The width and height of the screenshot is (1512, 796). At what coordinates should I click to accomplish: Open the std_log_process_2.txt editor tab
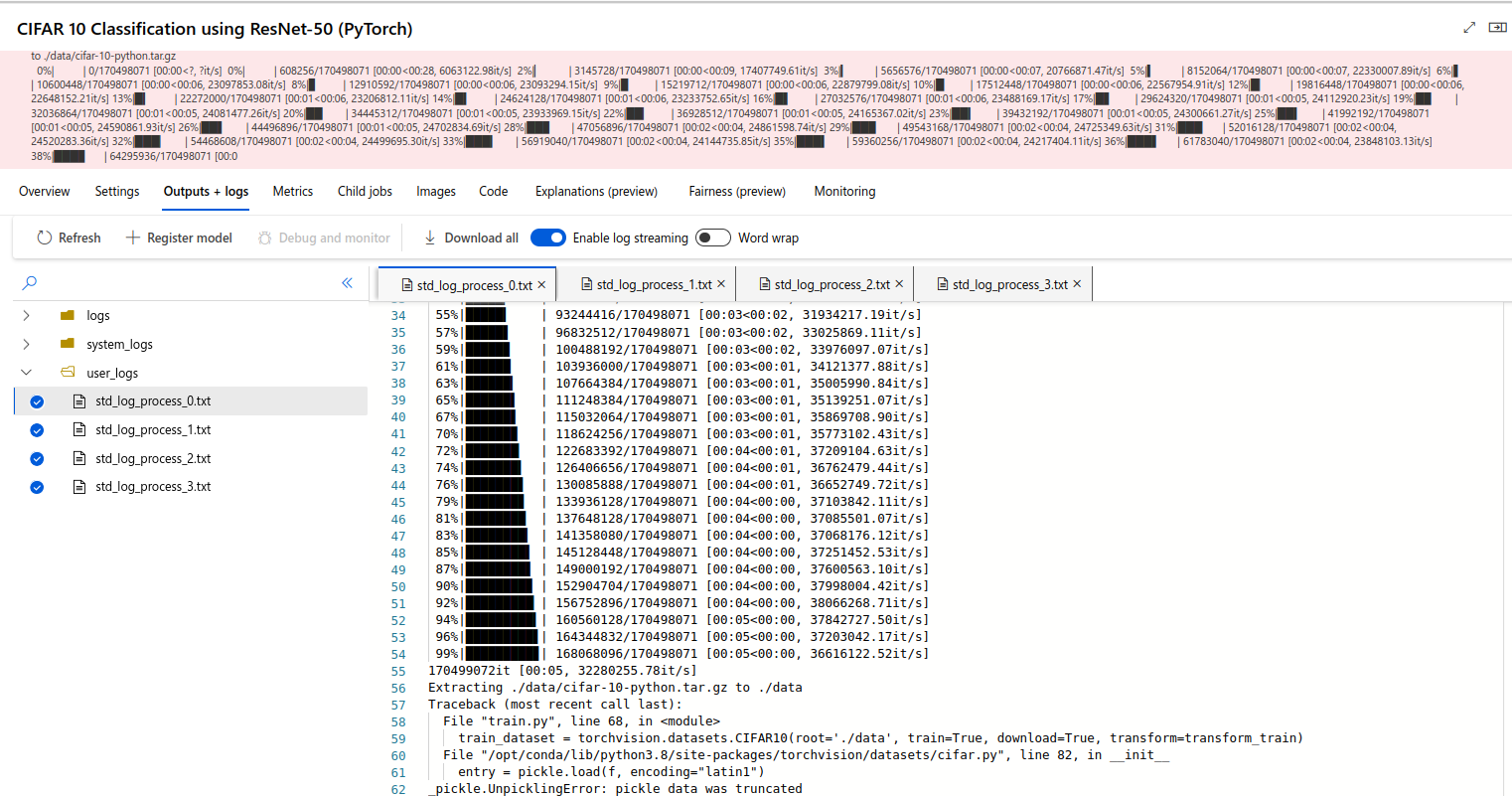click(x=824, y=284)
